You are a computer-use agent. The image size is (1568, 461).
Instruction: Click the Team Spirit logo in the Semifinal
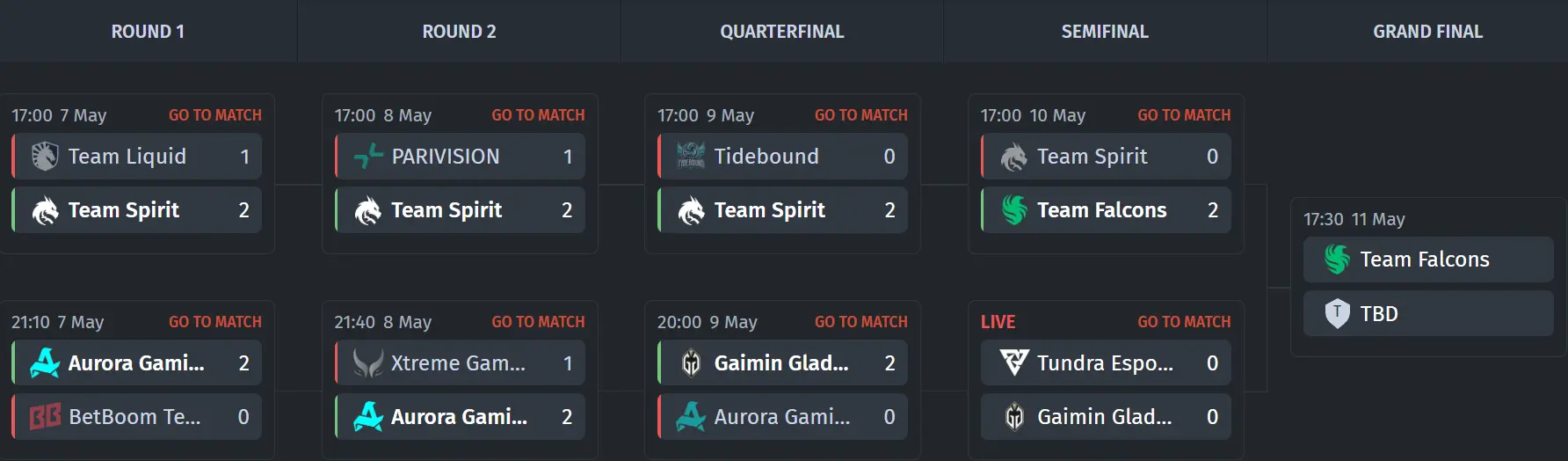[1014, 157]
